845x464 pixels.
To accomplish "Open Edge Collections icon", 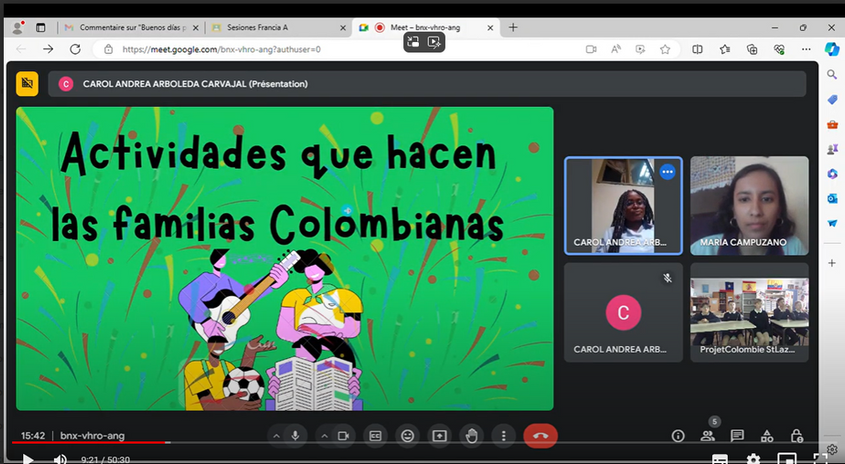I will (752, 49).
